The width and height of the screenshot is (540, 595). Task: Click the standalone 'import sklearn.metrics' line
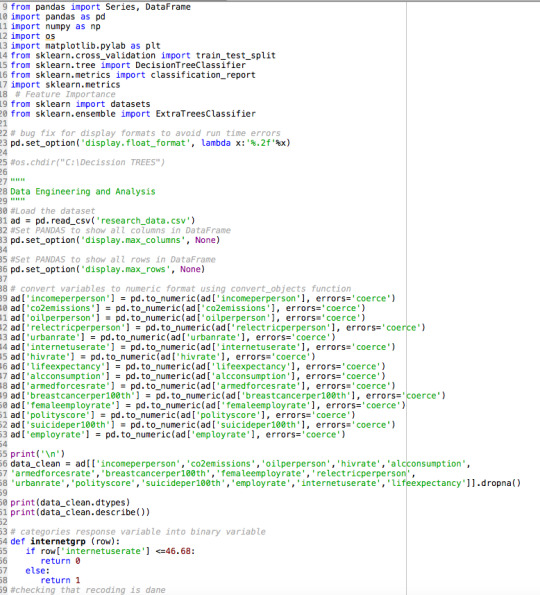pos(65,85)
